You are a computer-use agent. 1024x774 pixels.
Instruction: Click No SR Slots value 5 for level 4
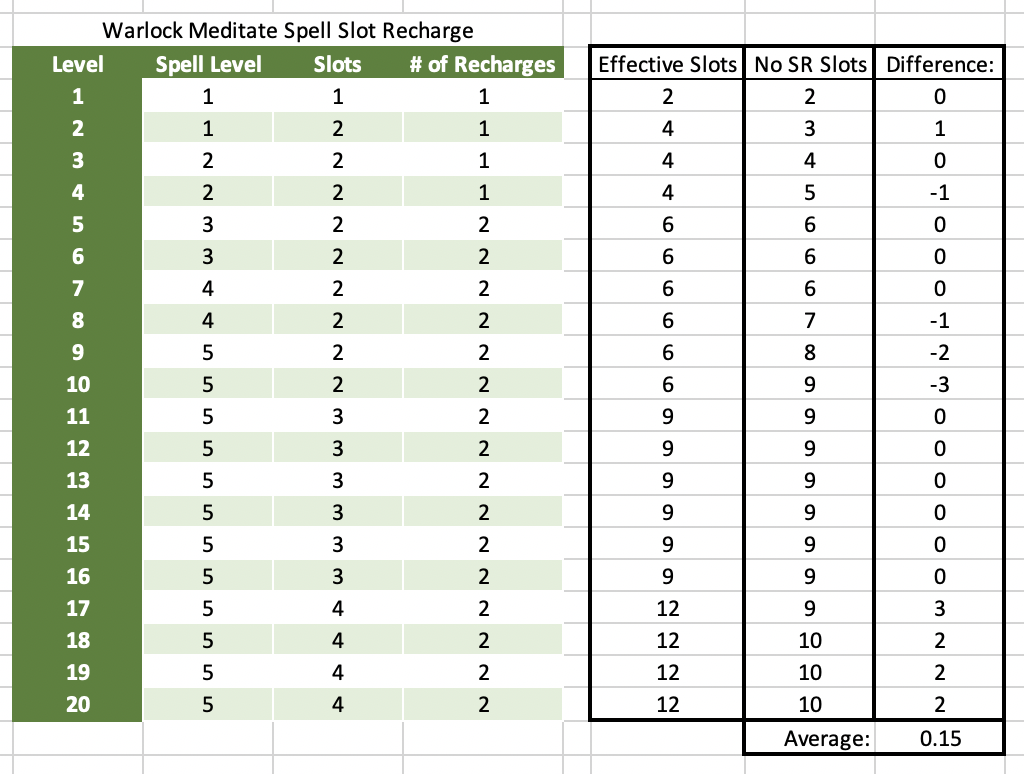[x=809, y=193]
